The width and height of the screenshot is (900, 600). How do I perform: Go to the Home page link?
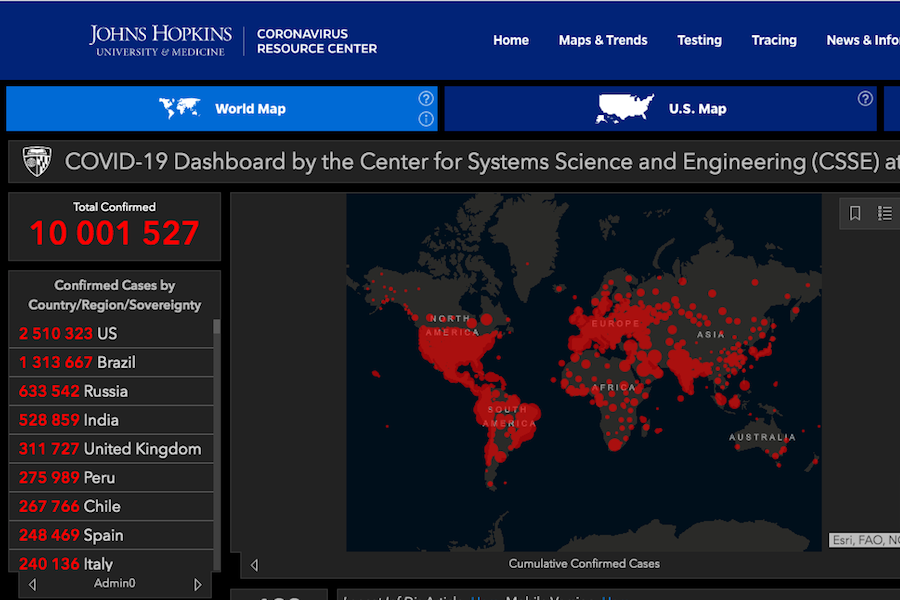511,40
